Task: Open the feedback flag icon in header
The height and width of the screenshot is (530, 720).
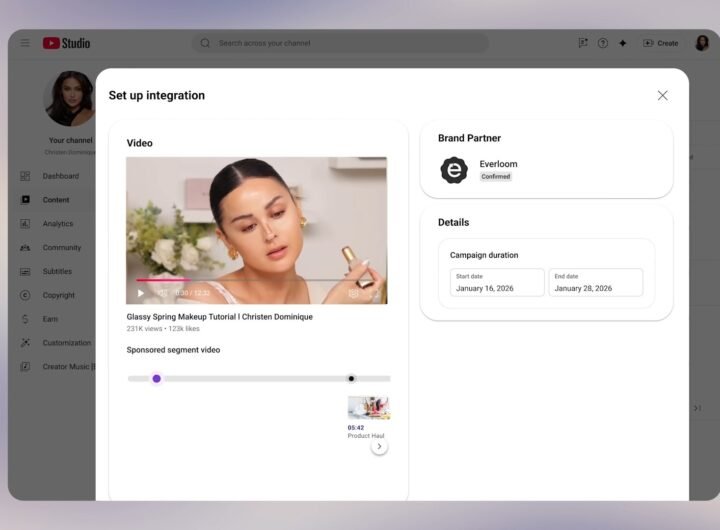Action: tap(583, 43)
